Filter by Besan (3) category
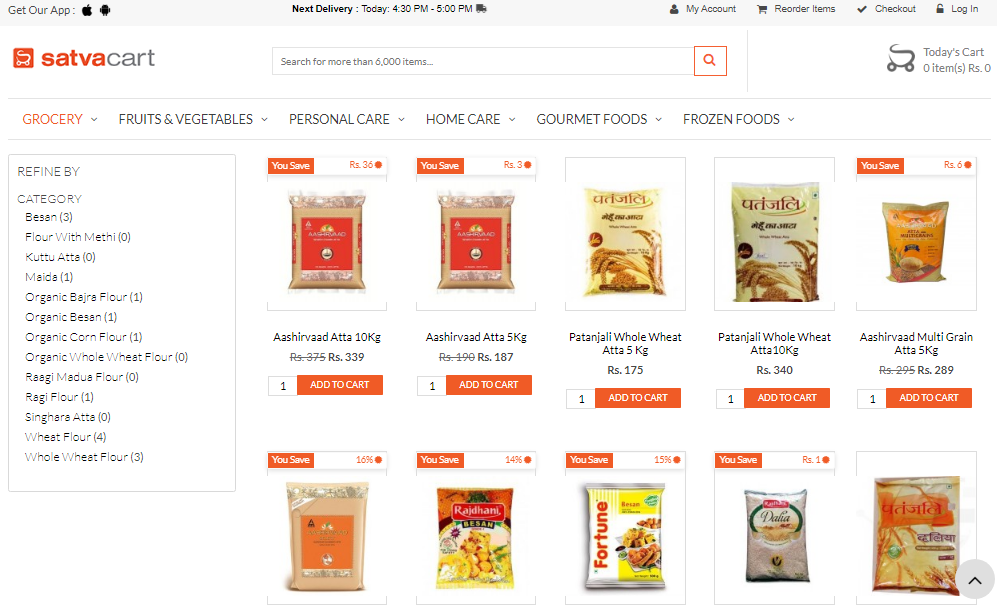Image resolution: width=997 pixels, height=616 pixels. [49, 217]
